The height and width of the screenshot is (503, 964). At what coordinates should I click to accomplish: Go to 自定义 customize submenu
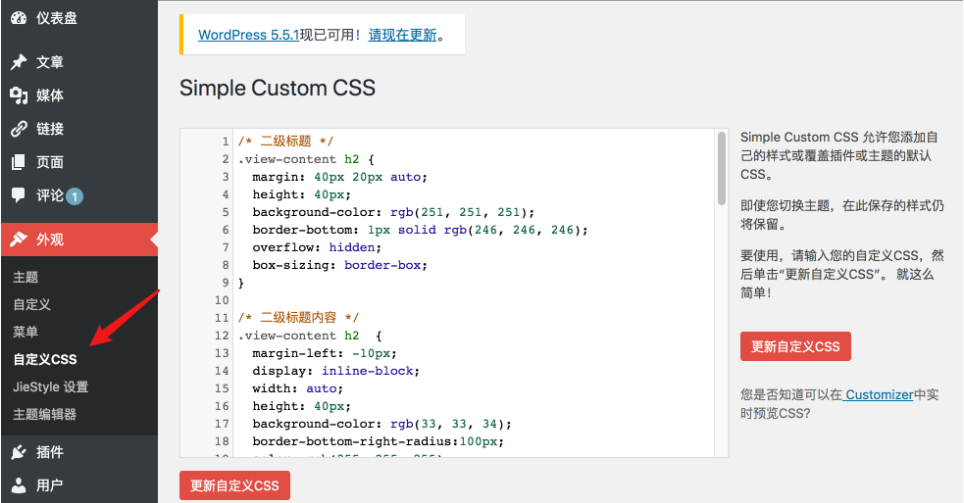(x=32, y=304)
